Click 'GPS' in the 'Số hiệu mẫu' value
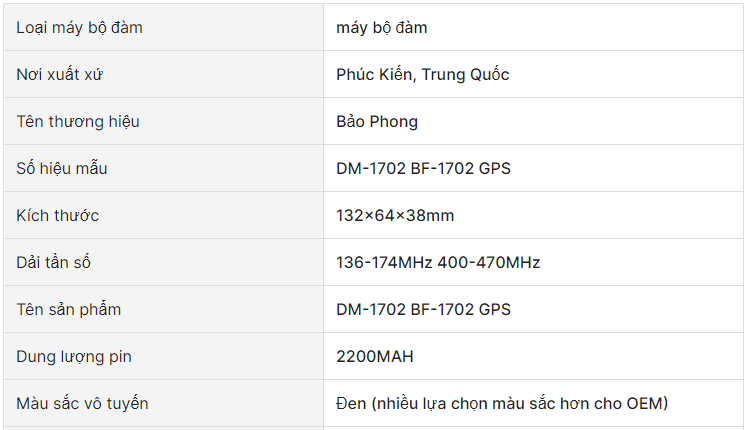 (495, 168)
